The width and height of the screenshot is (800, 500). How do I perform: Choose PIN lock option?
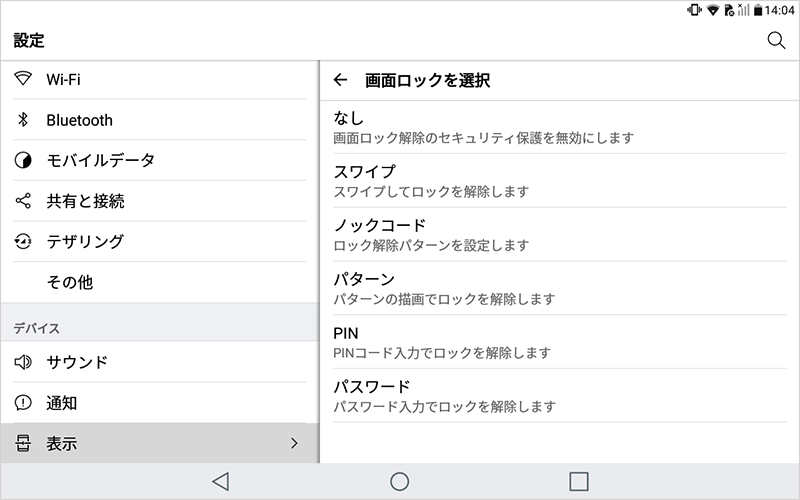click(560, 342)
